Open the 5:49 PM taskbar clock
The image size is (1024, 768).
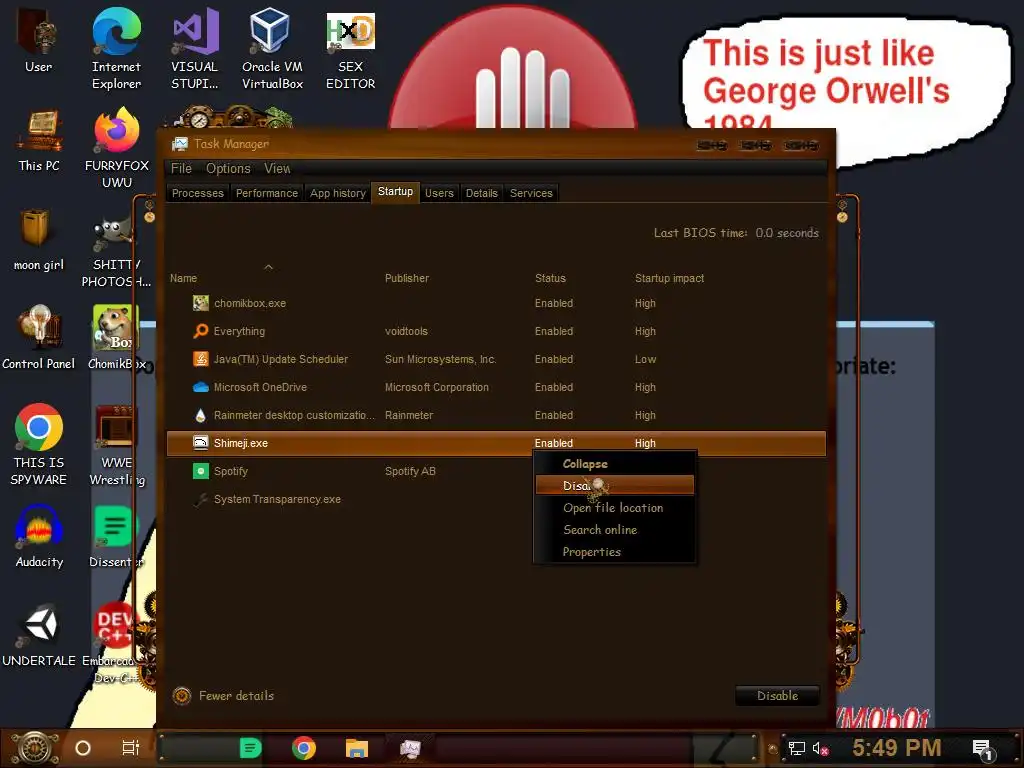tap(897, 747)
